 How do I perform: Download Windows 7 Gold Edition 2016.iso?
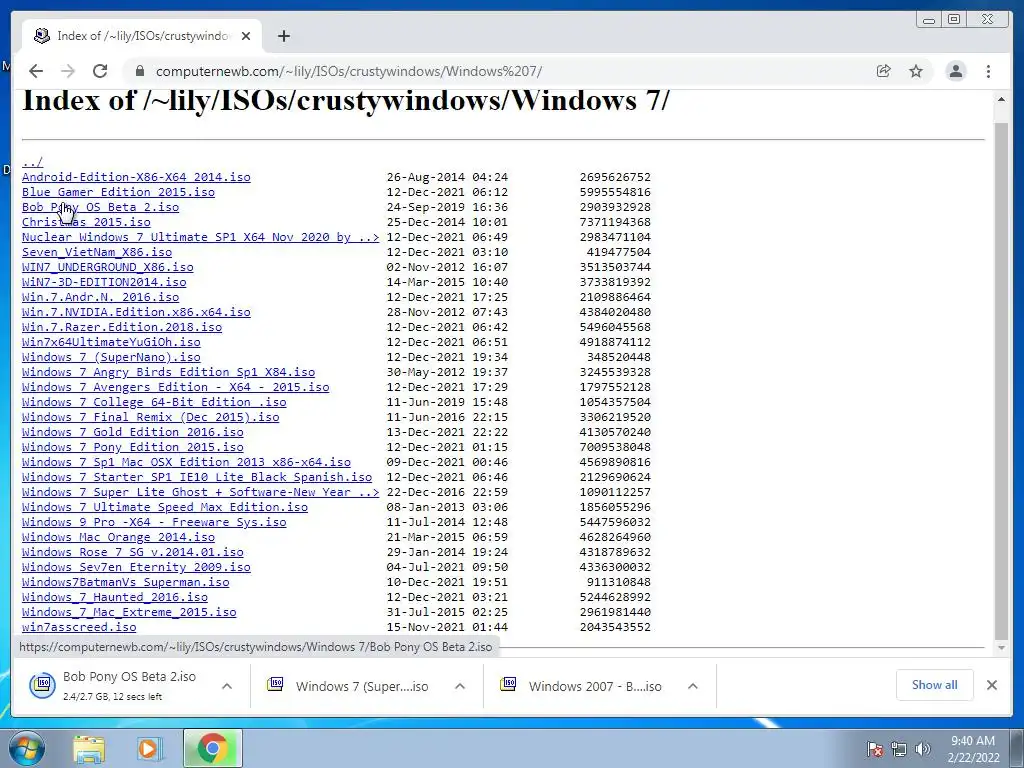coord(133,432)
